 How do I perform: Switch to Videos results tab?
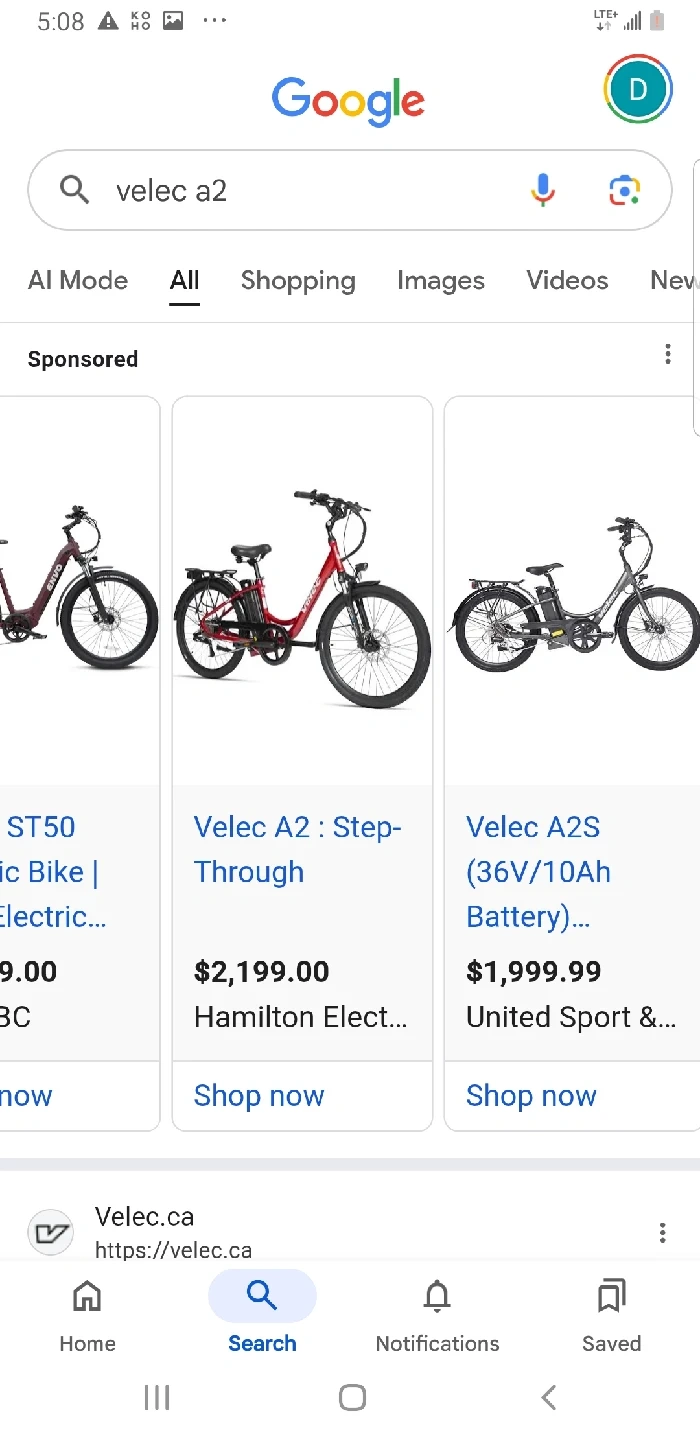[567, 280]
